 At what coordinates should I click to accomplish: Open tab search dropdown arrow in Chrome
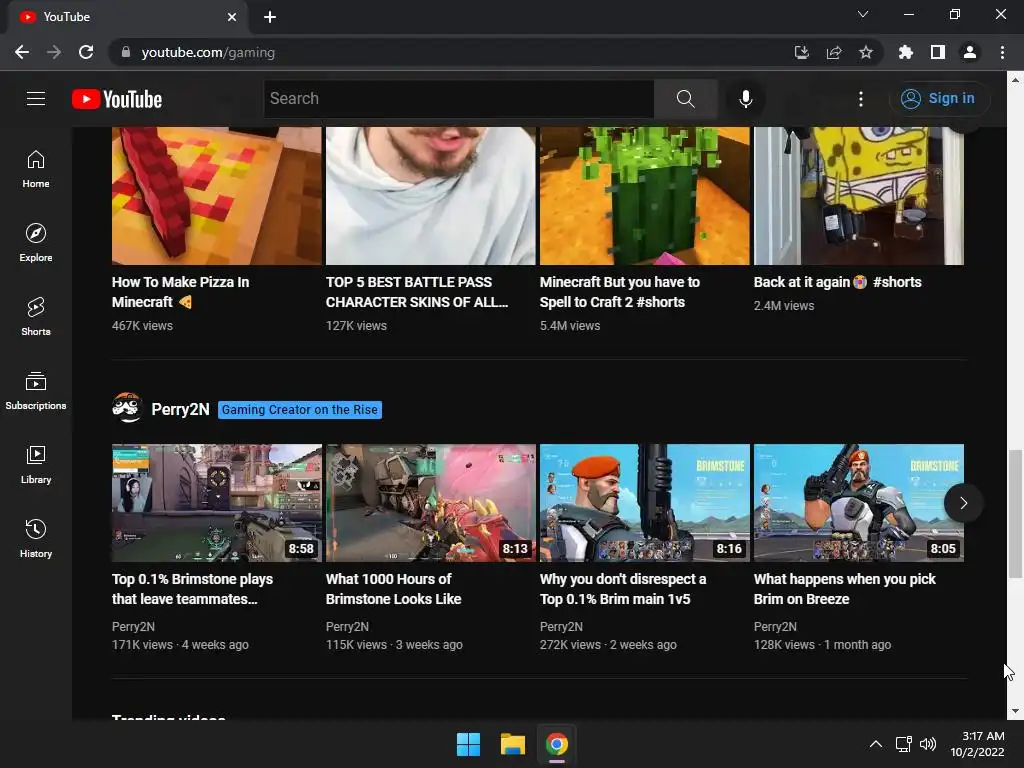[863, 14]
